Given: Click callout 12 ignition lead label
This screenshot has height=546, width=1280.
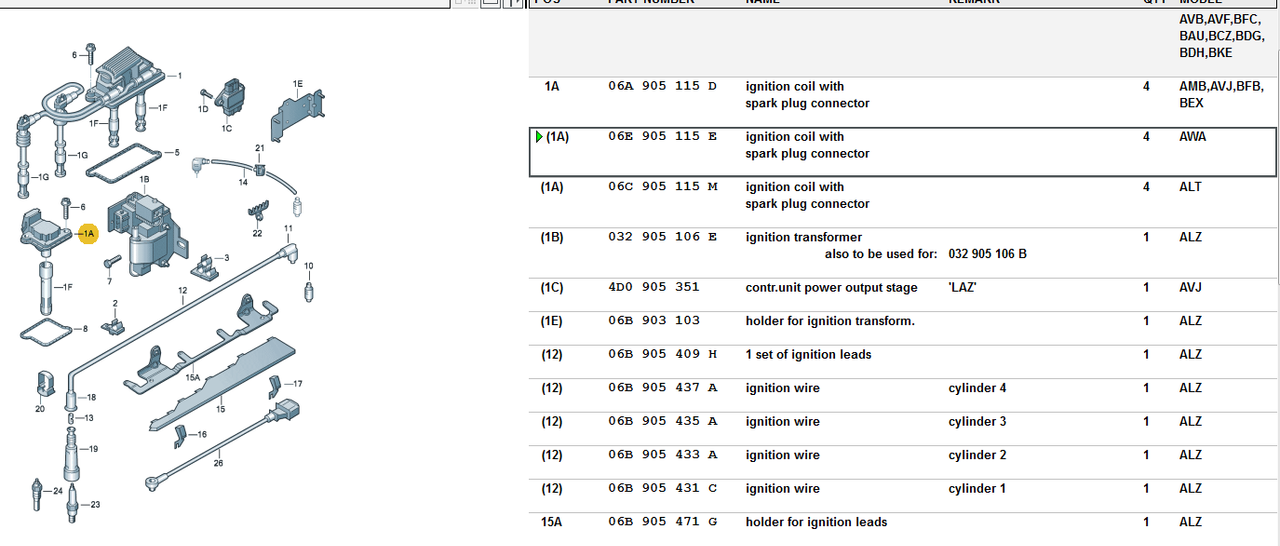Looking at the screenshot, I should (x=182, y=291).
